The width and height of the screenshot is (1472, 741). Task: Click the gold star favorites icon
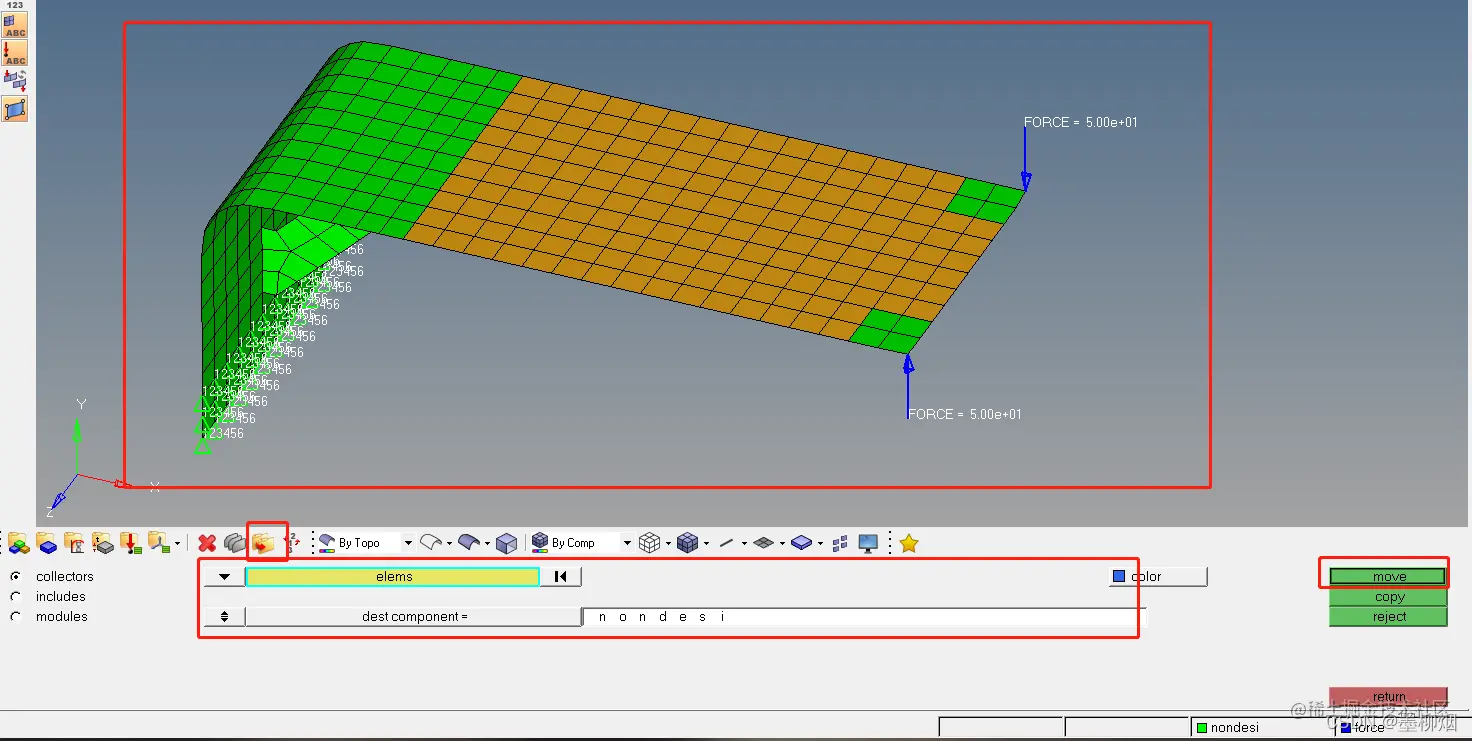tap(908, 543)
